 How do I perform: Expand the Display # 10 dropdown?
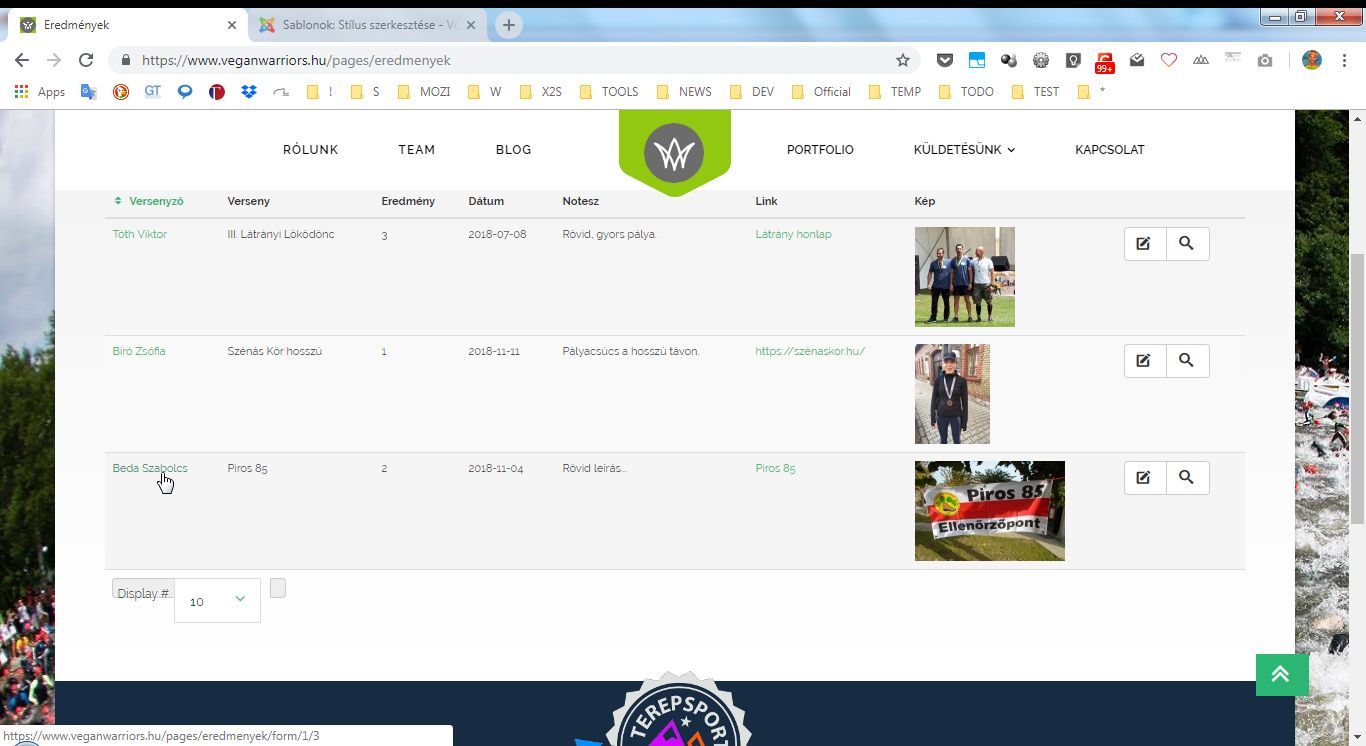217,600
